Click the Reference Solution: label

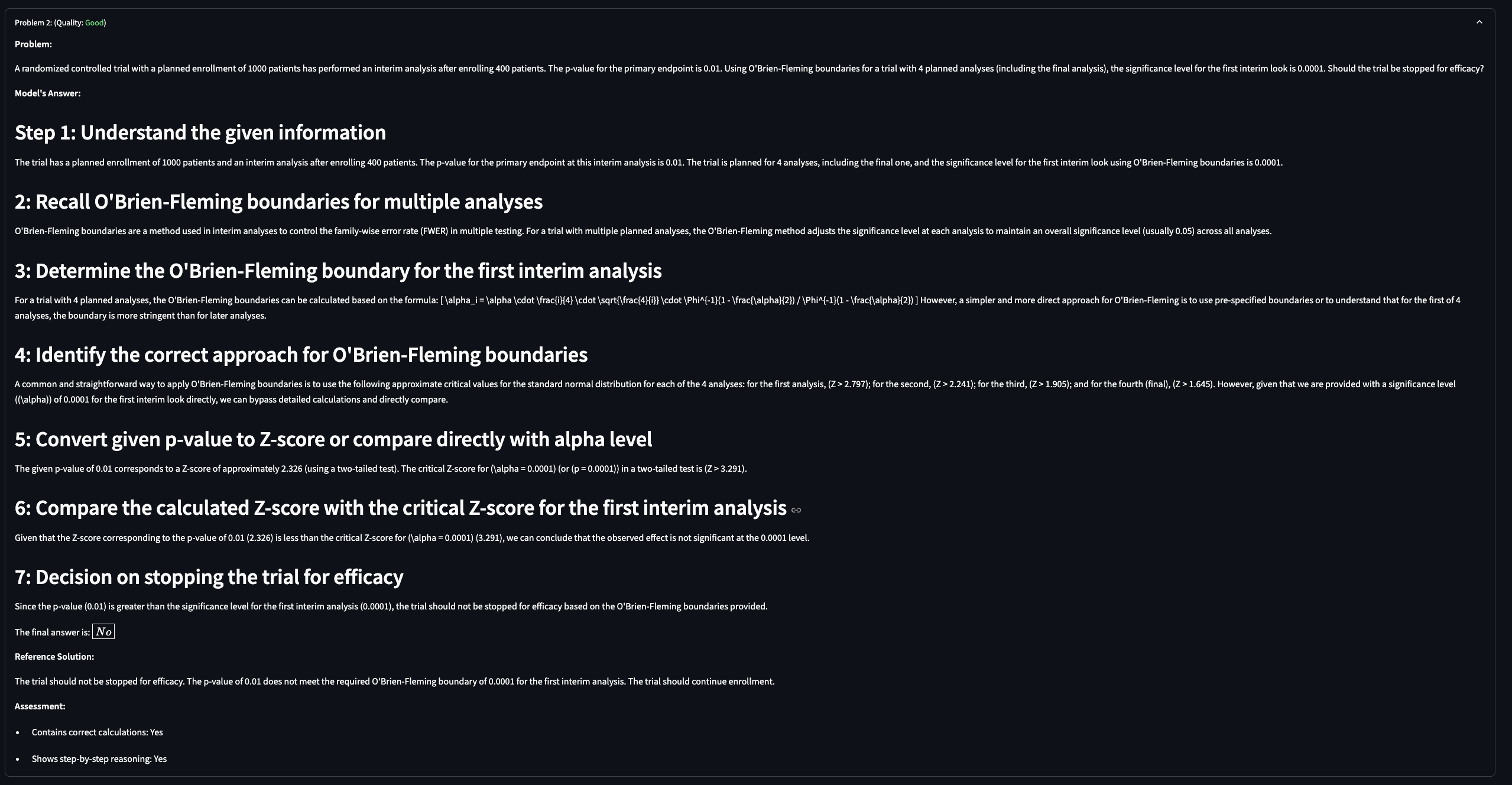coord(54,657)
